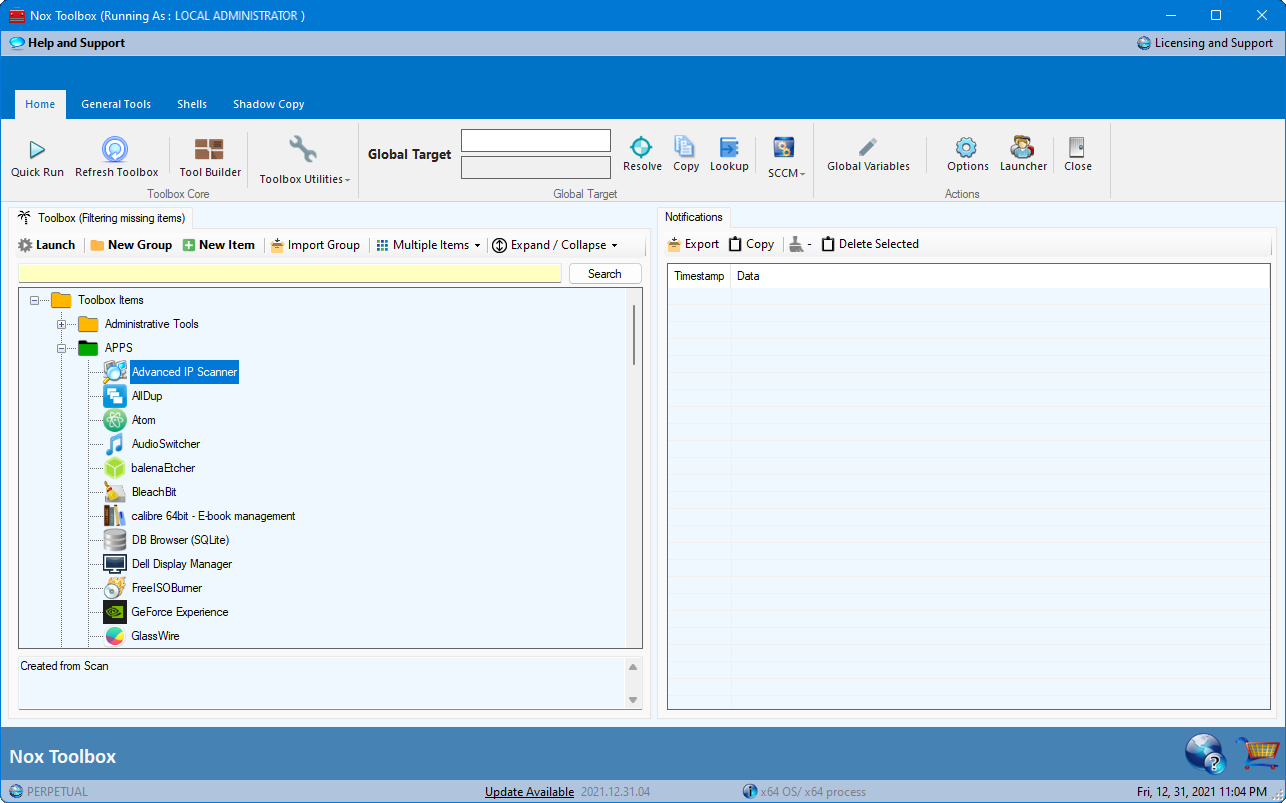Viewport: 1286px width, 803px height.
Task: Open the Launcher
Action: point(1023,155)
